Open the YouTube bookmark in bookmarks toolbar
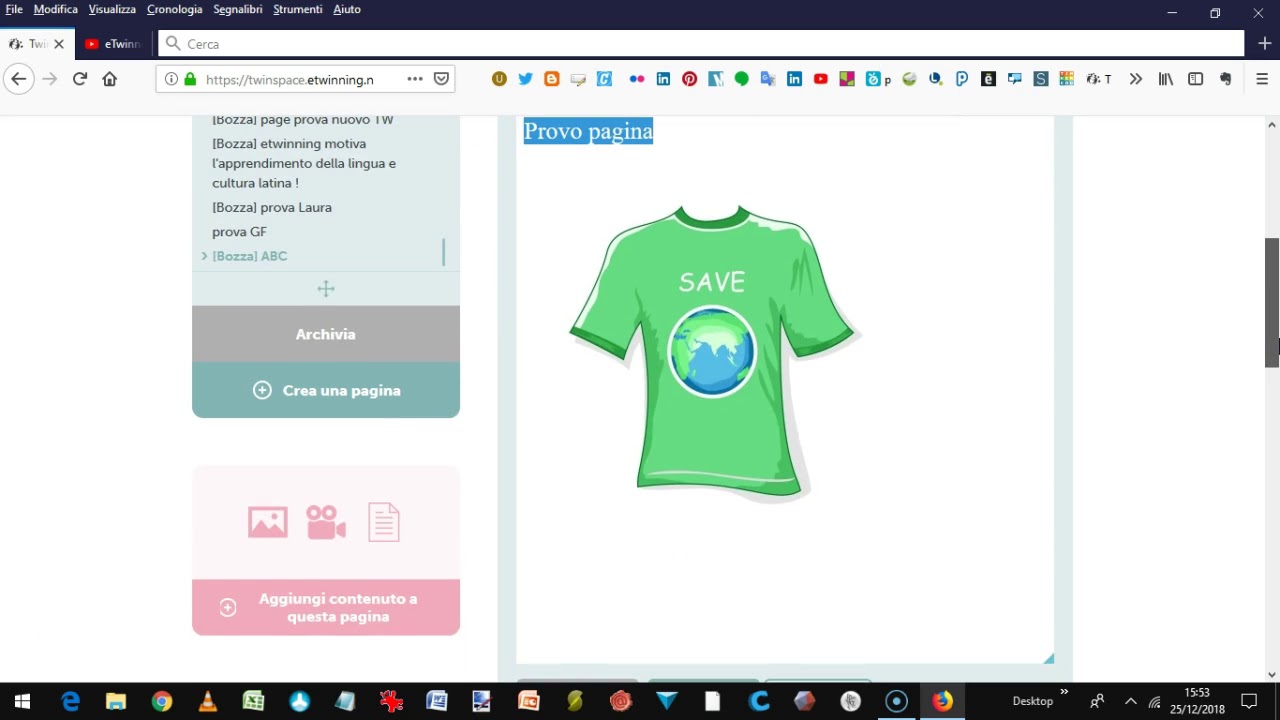This screenshot has width=1280, height=720. pyautogui.click(x=821, y=79)
